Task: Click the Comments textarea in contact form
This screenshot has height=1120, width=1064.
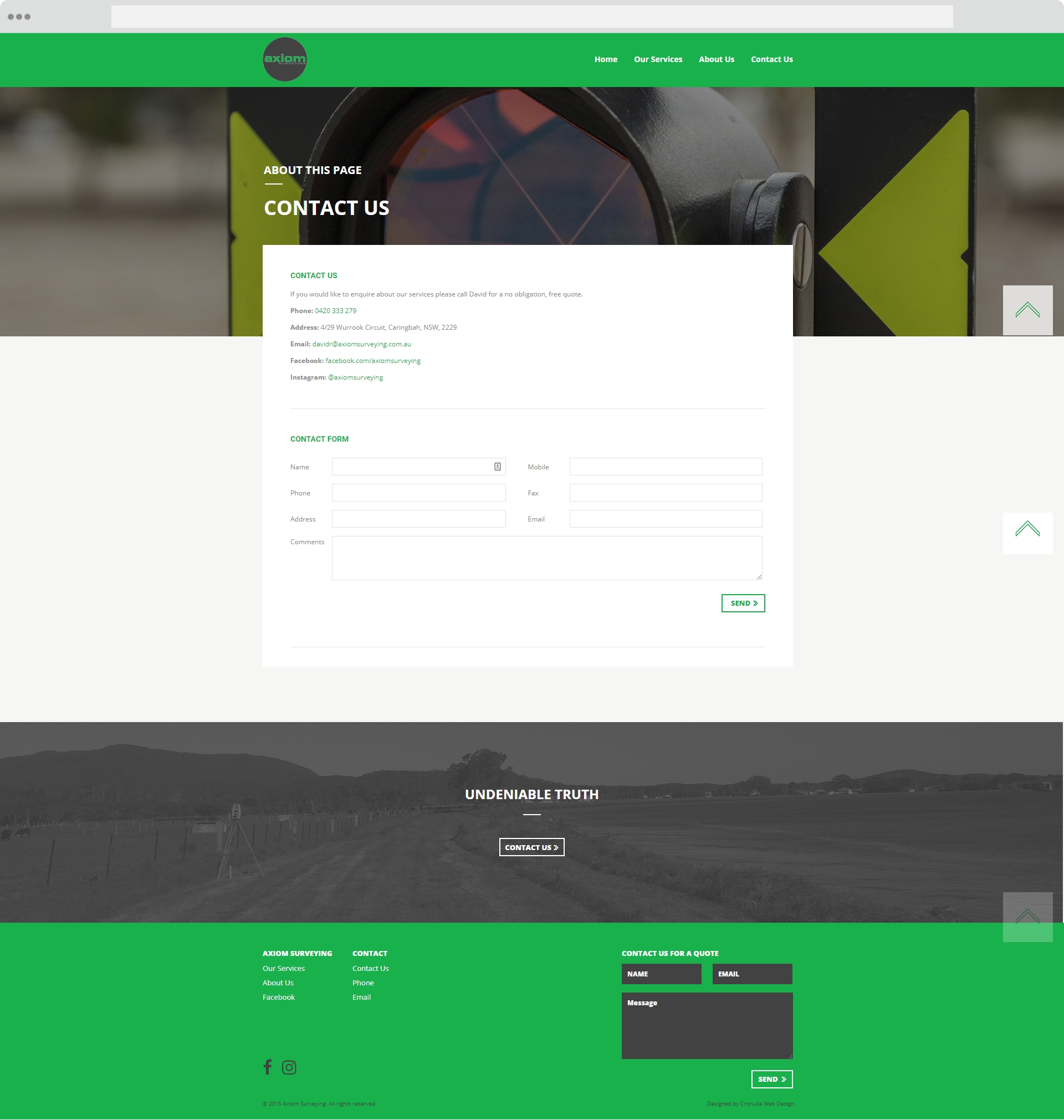Action: pyautogui.click(x=548, y=557)
